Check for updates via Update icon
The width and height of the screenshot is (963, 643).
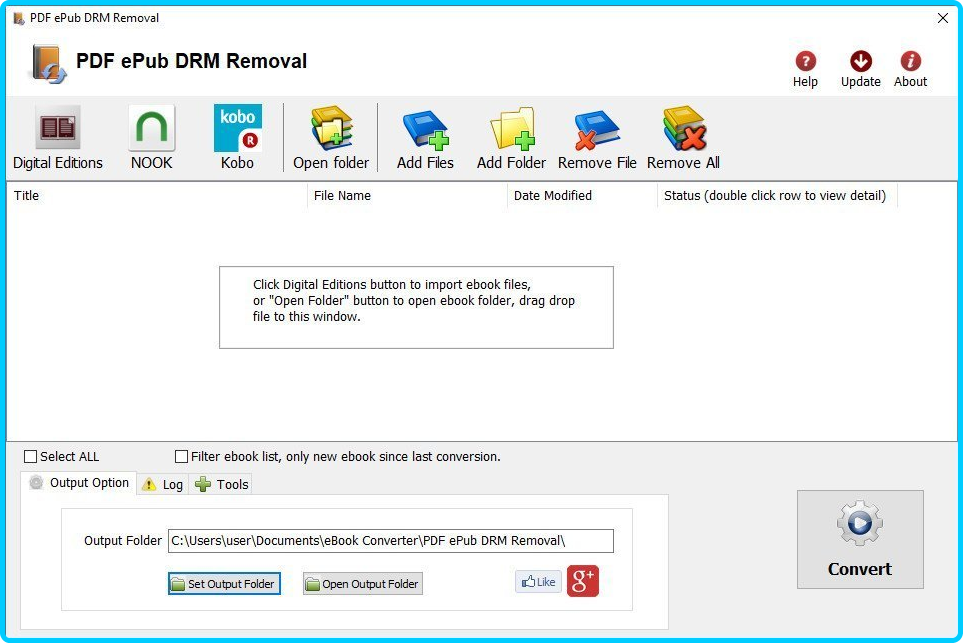click(860, 61)
